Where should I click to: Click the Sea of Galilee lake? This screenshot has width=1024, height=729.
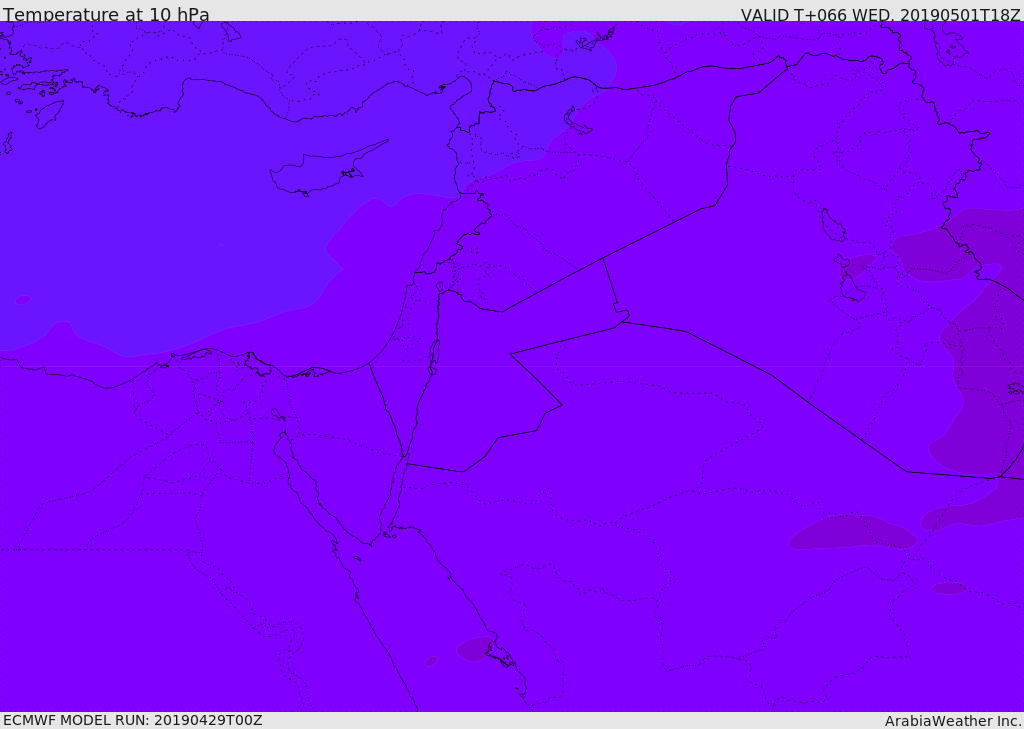tap(440, 287)
